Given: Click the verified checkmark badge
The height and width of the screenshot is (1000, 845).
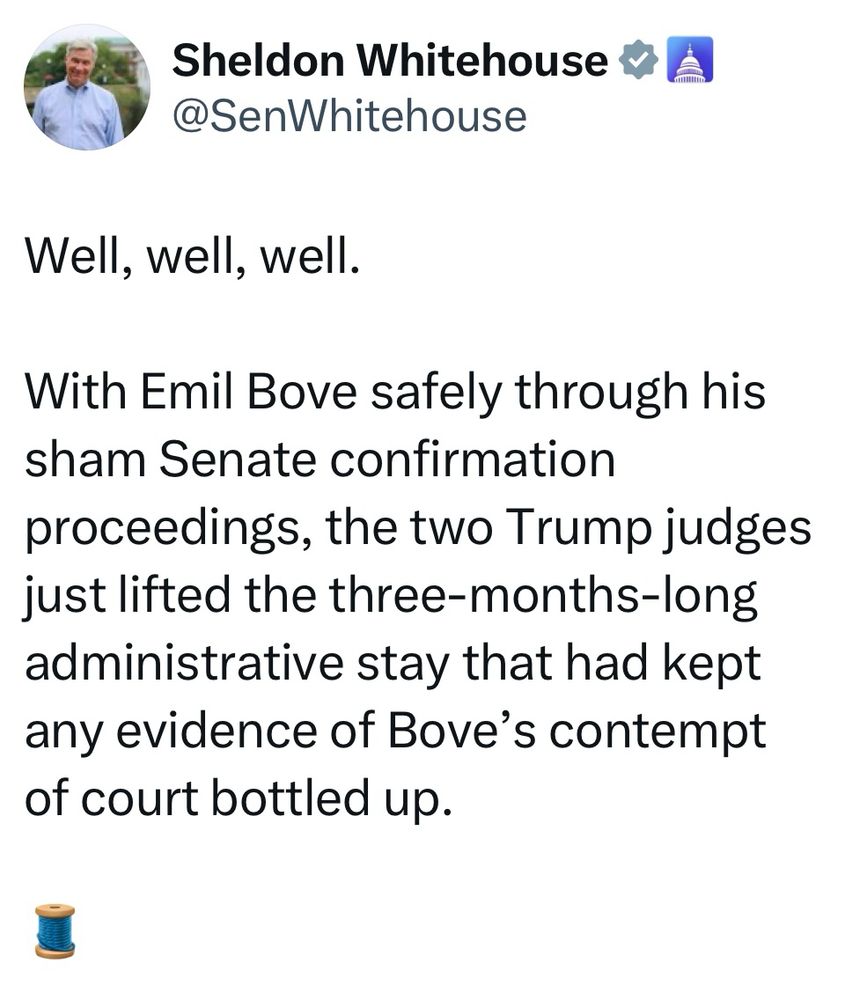Looking at the screenshot, I should [638, 59].
